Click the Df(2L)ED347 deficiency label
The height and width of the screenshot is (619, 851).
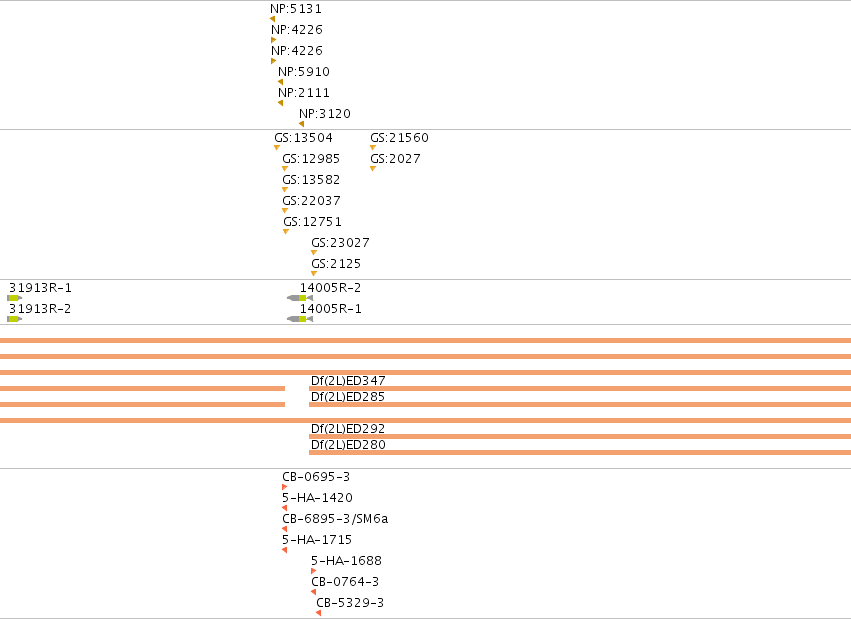tap(348, 381)
